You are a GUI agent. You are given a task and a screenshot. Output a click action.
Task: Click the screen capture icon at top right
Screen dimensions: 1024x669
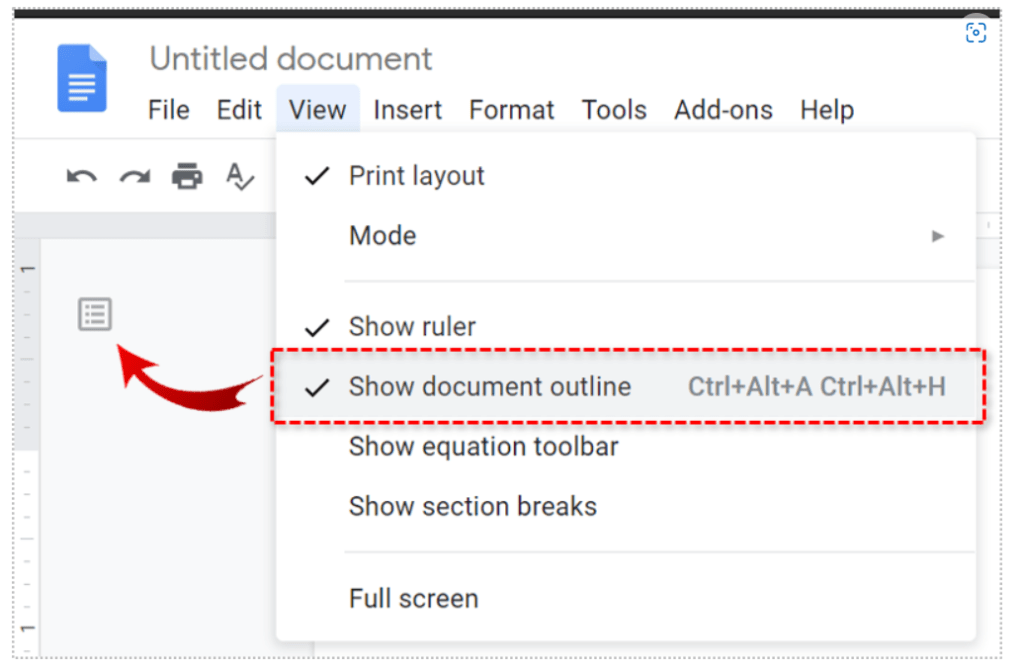click(x=975, y=32)
